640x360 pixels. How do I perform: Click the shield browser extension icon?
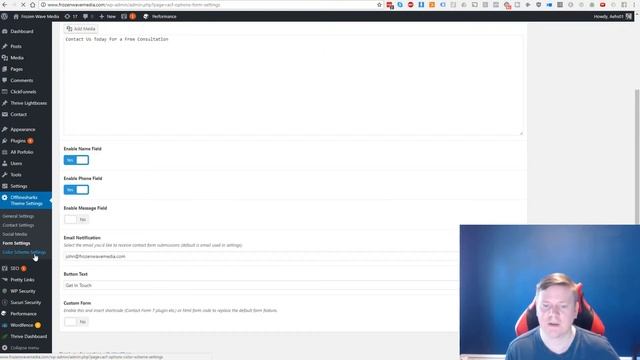[x=538, y=5]
